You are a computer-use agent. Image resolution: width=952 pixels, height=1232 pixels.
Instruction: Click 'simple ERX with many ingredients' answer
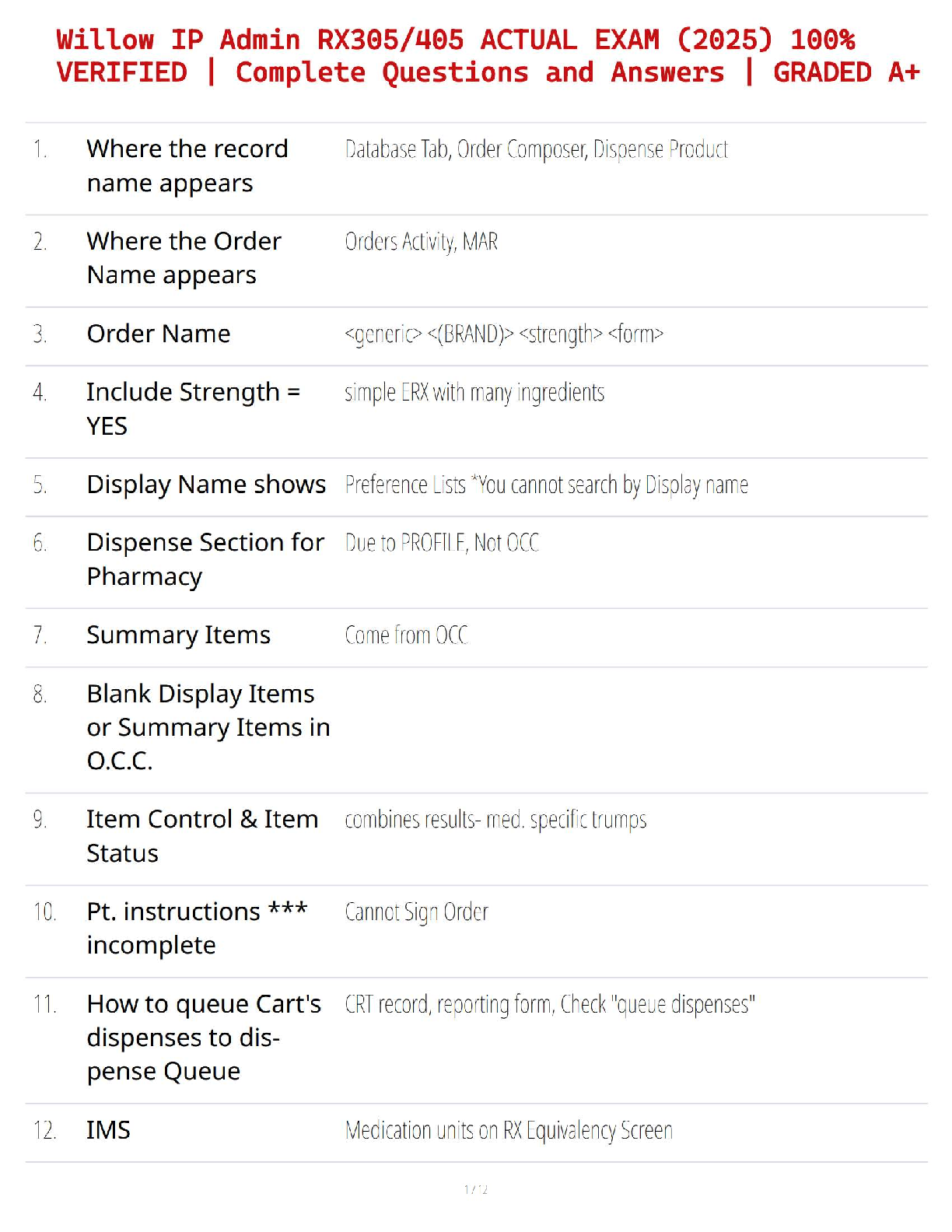pyautogui.click(x=474, y=393)
